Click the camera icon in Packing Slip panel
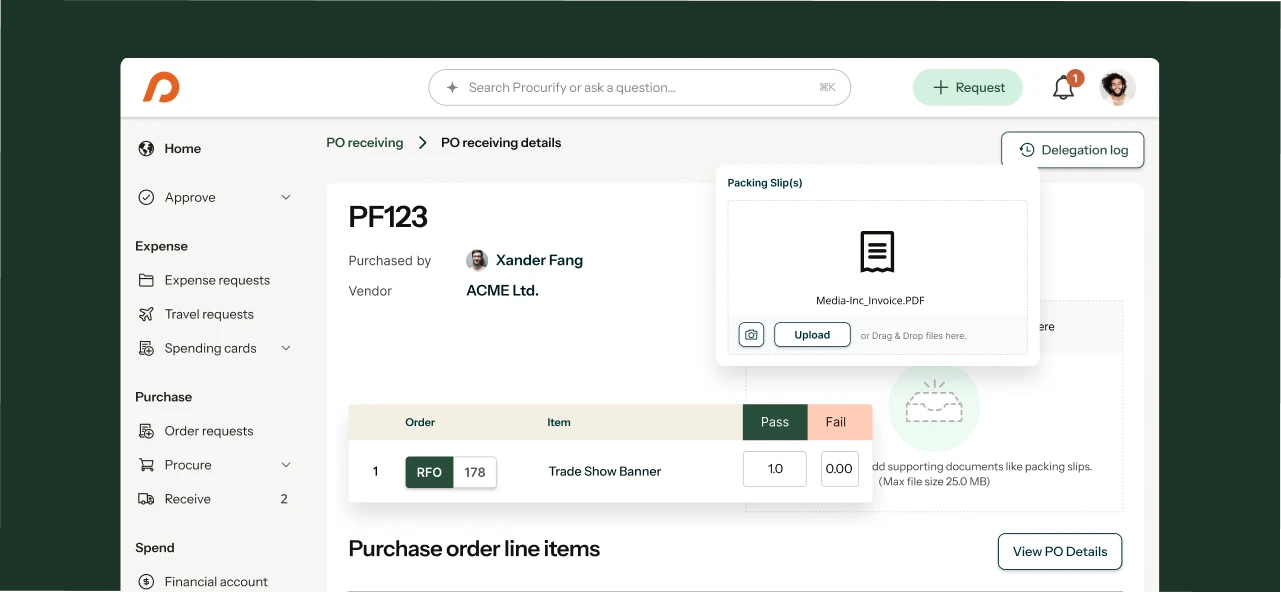Screen dimensions: 1281x593 (x=751, y=335)
